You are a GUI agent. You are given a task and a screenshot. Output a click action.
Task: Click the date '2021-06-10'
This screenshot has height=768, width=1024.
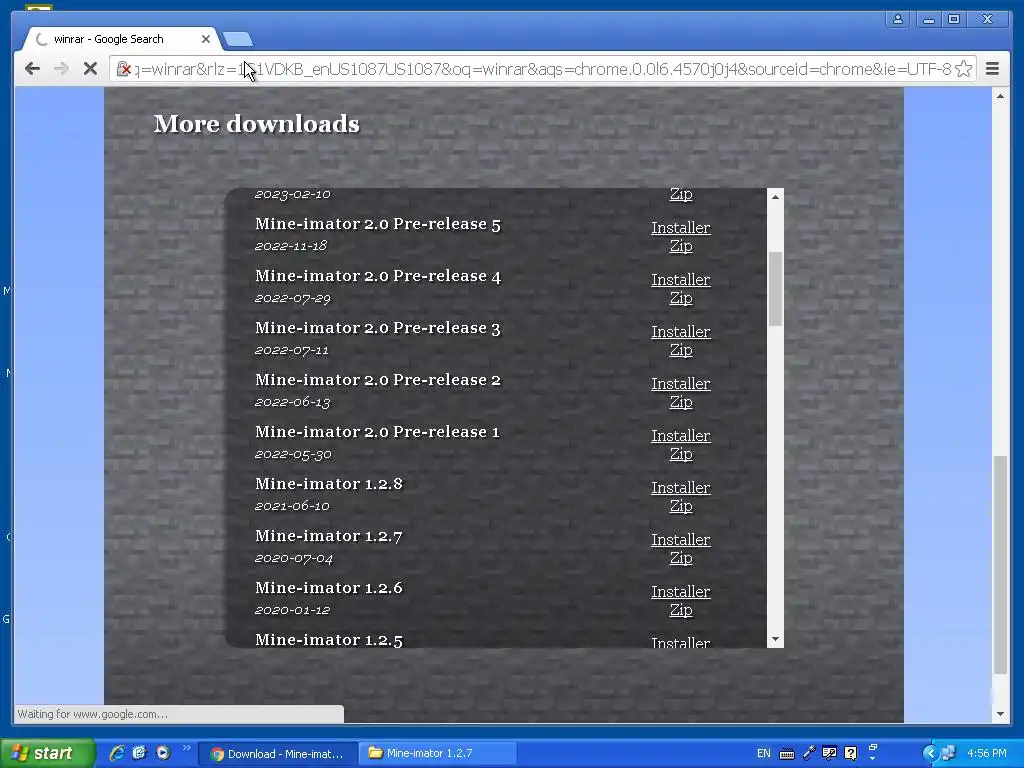pyautogui.click(x=292, y=506)
